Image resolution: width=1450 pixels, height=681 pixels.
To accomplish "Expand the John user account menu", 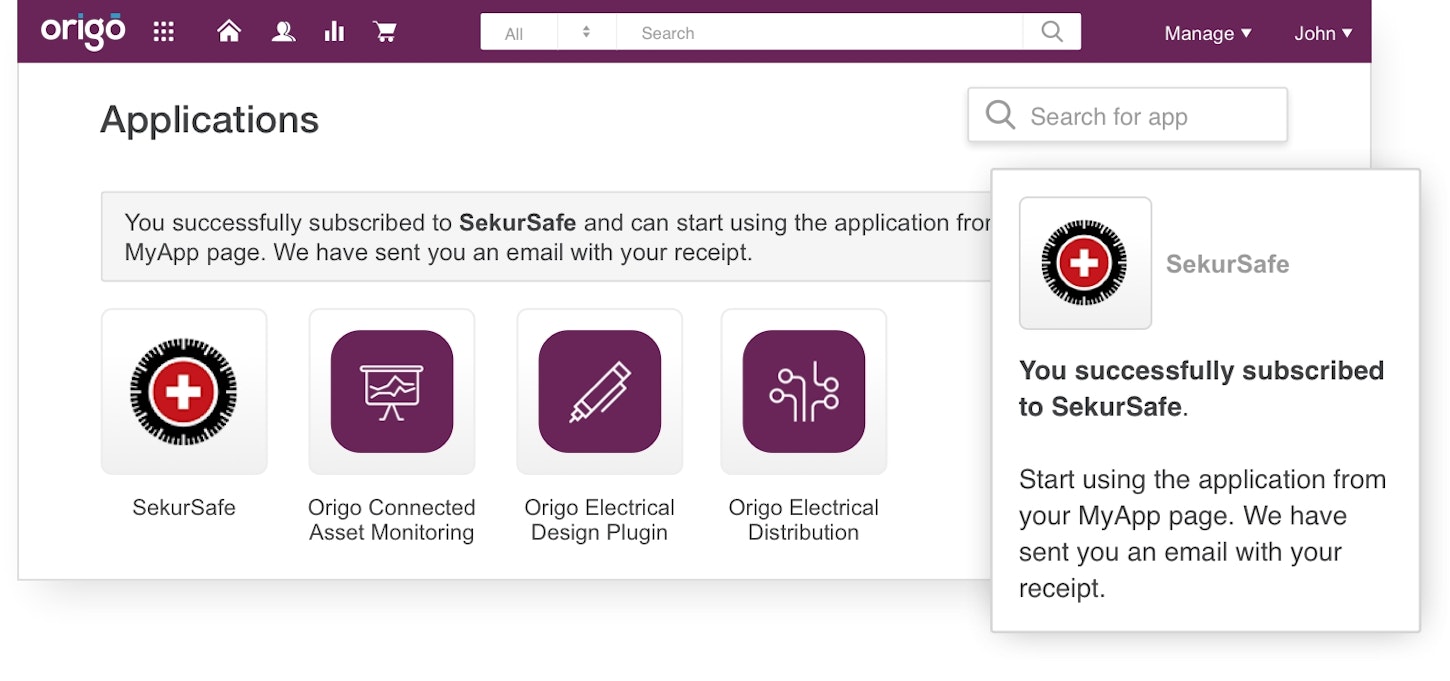I will (1322, 33).
